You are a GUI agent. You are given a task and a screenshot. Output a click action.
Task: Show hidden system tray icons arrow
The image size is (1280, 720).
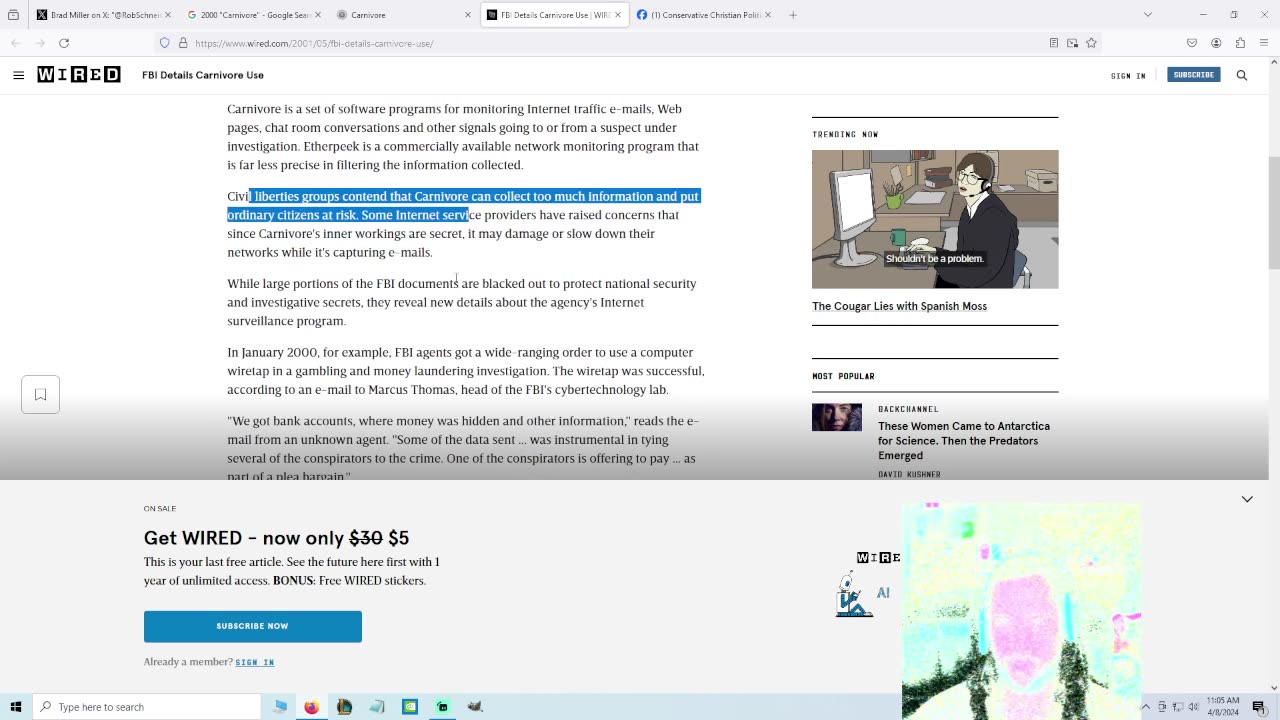pyautogui.click(x=1146, y=707)
